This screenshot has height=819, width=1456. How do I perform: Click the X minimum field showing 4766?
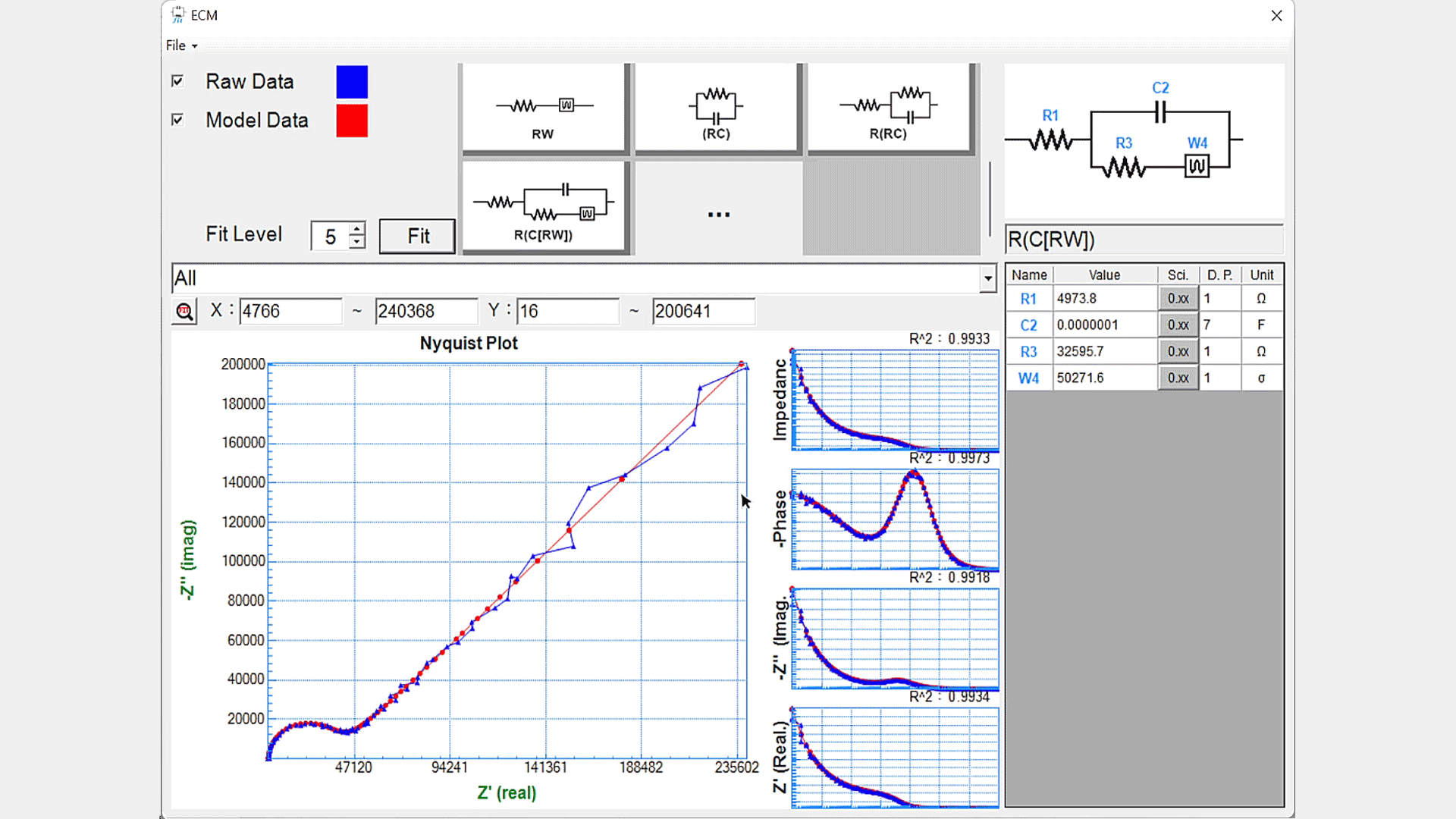[290, 311]
